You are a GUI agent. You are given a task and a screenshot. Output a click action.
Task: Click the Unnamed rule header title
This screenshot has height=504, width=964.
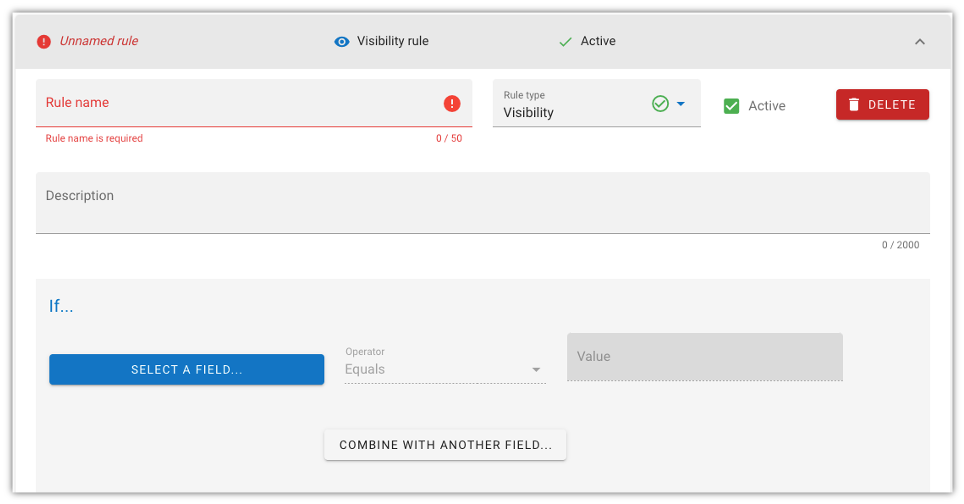click(x=98, y=41)
